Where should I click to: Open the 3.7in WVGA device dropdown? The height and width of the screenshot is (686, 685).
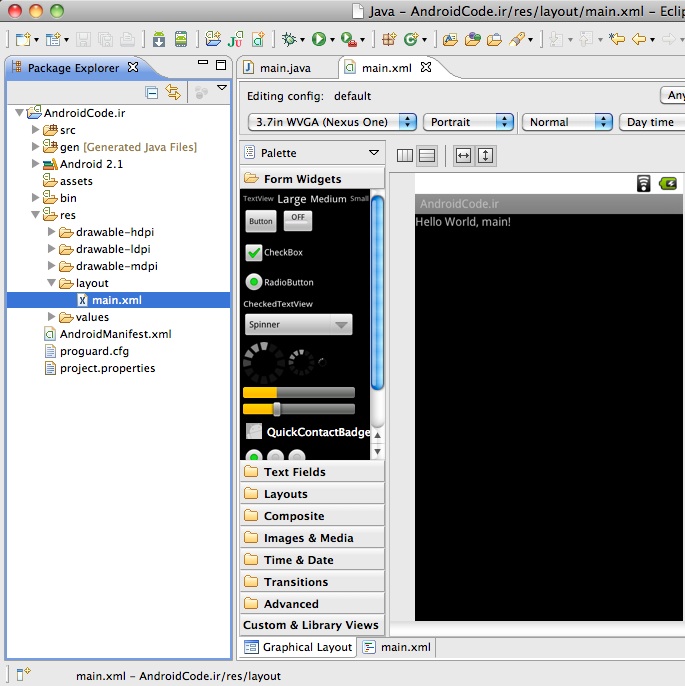[331, 122]
